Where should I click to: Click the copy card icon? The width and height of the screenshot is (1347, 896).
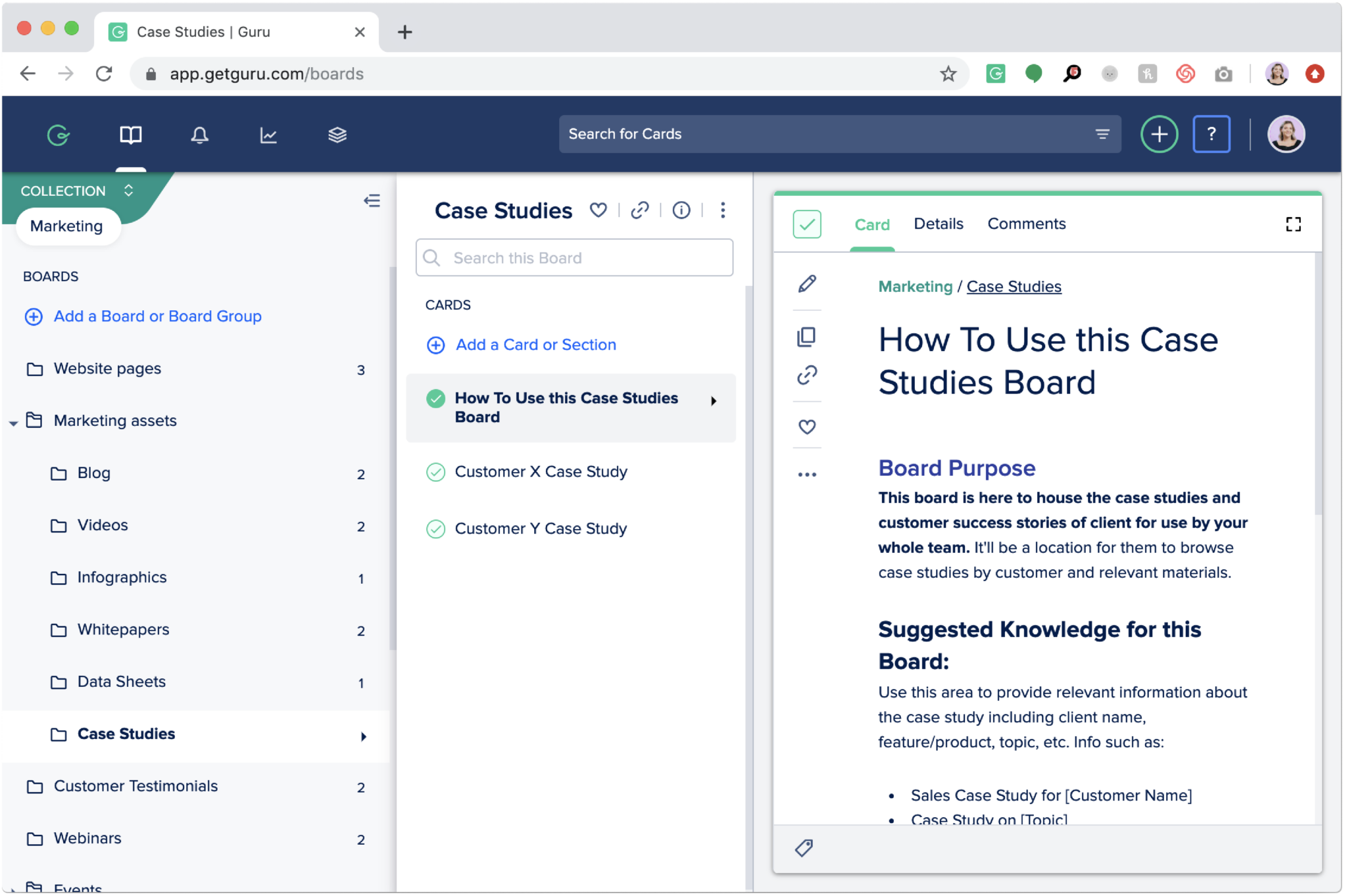point(806,337)
